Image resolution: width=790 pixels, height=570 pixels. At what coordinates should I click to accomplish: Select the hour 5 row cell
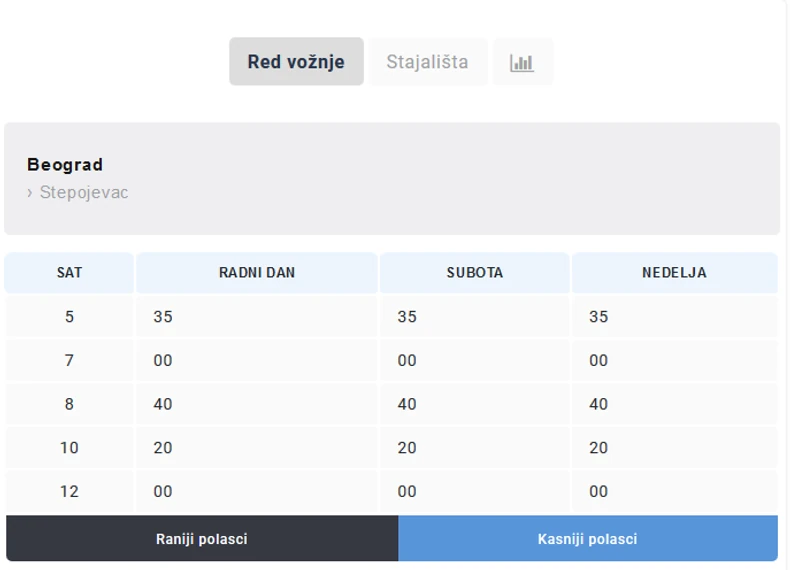point(69,317)
